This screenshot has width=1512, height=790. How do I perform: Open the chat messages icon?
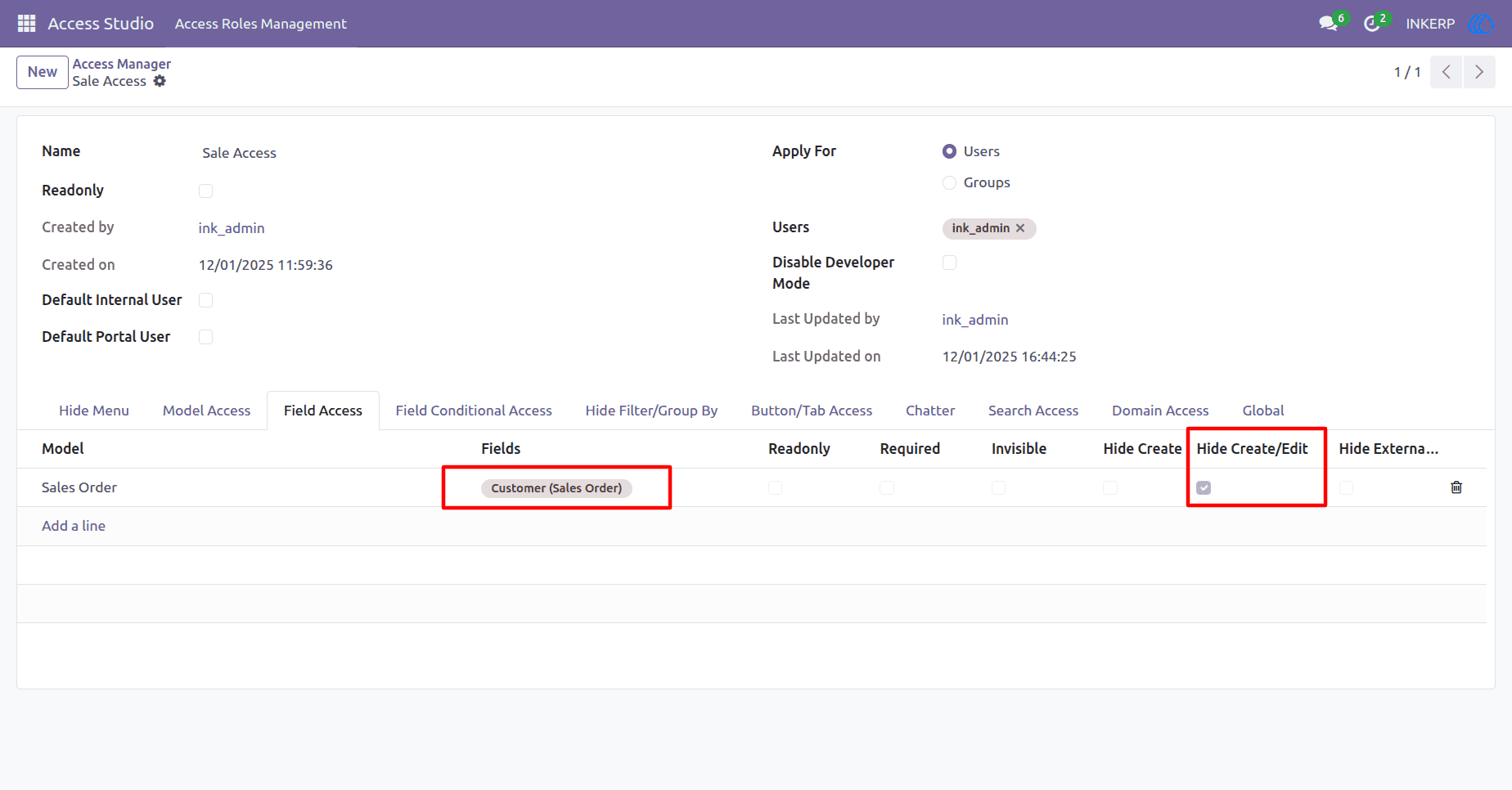(1328, 24)
